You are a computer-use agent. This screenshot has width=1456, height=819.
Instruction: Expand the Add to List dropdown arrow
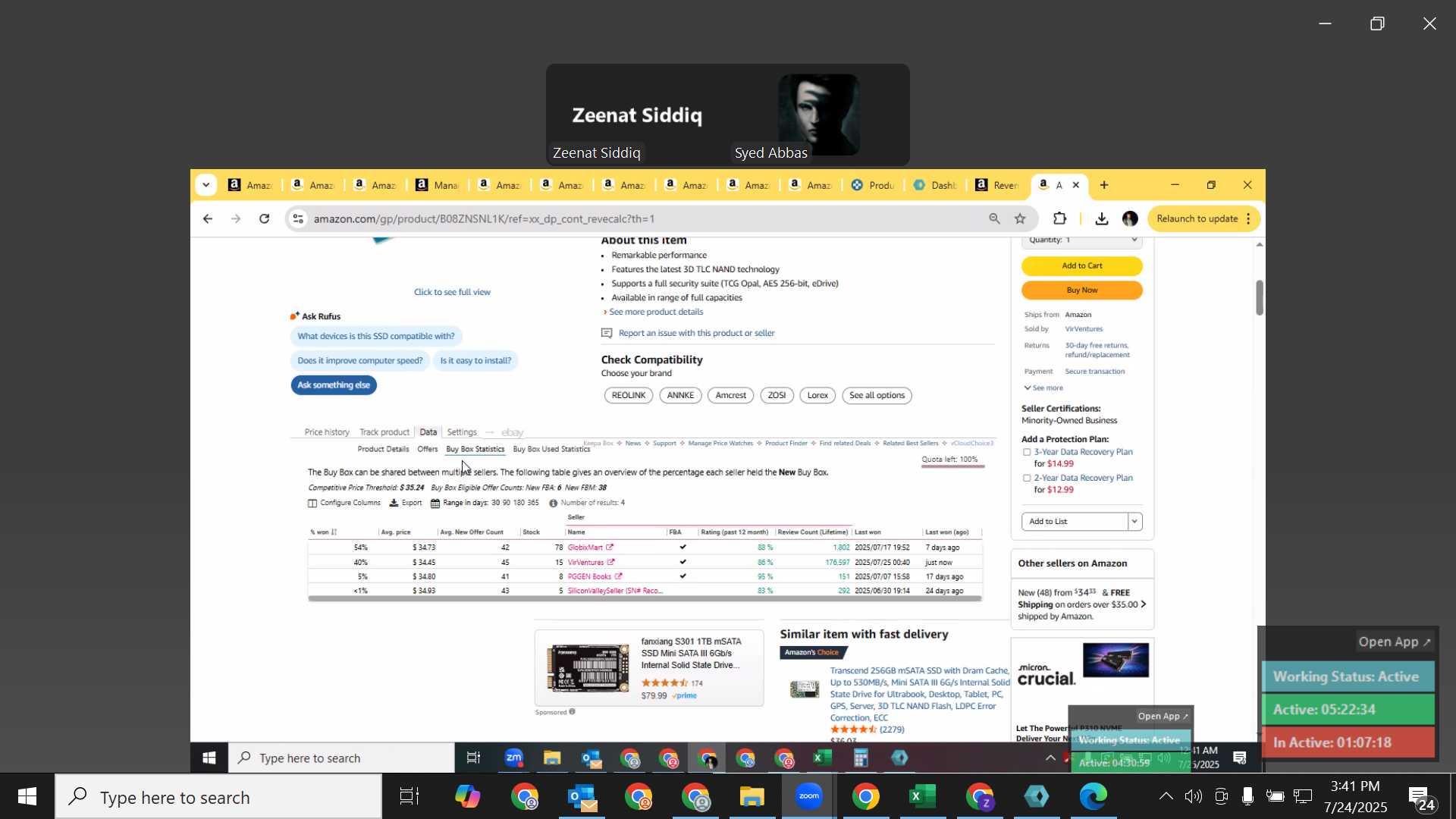(1134, 522)
